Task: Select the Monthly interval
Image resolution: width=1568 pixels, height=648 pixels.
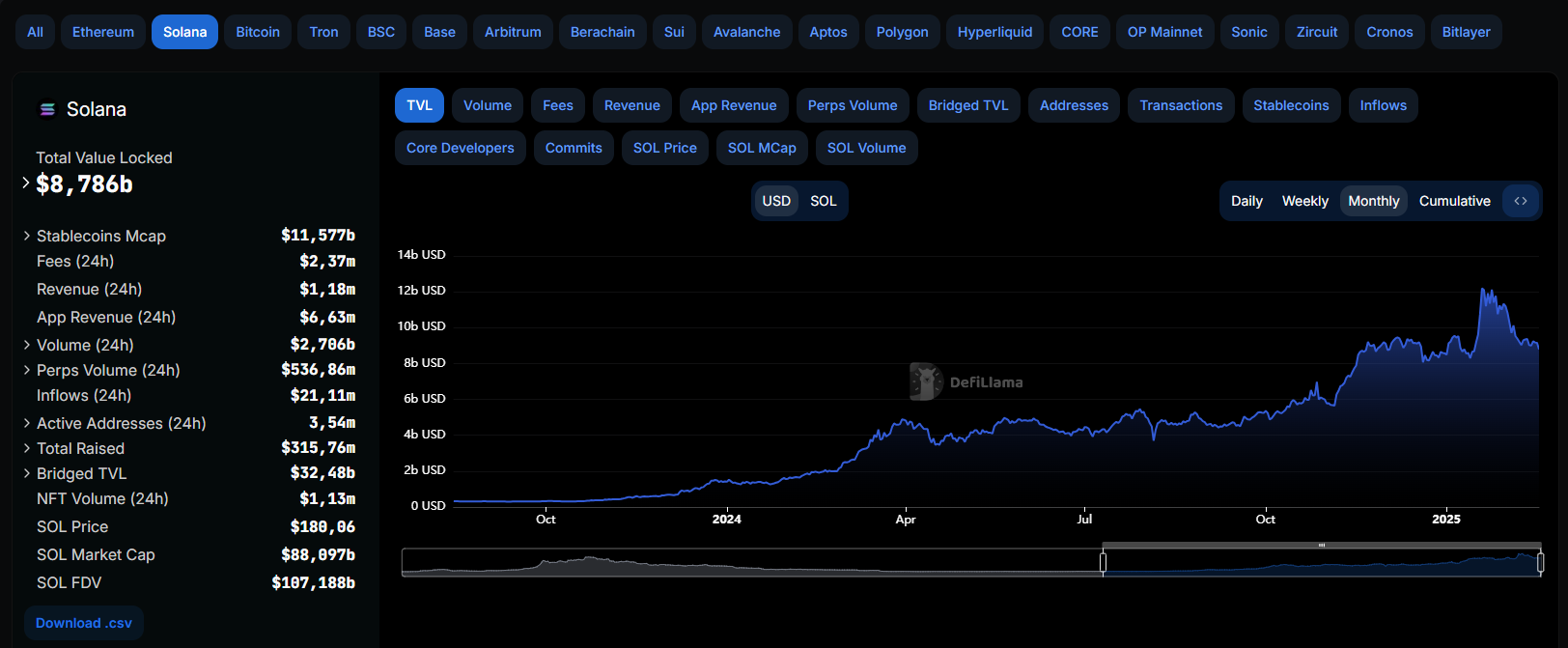Action: tap(1374, 201)
